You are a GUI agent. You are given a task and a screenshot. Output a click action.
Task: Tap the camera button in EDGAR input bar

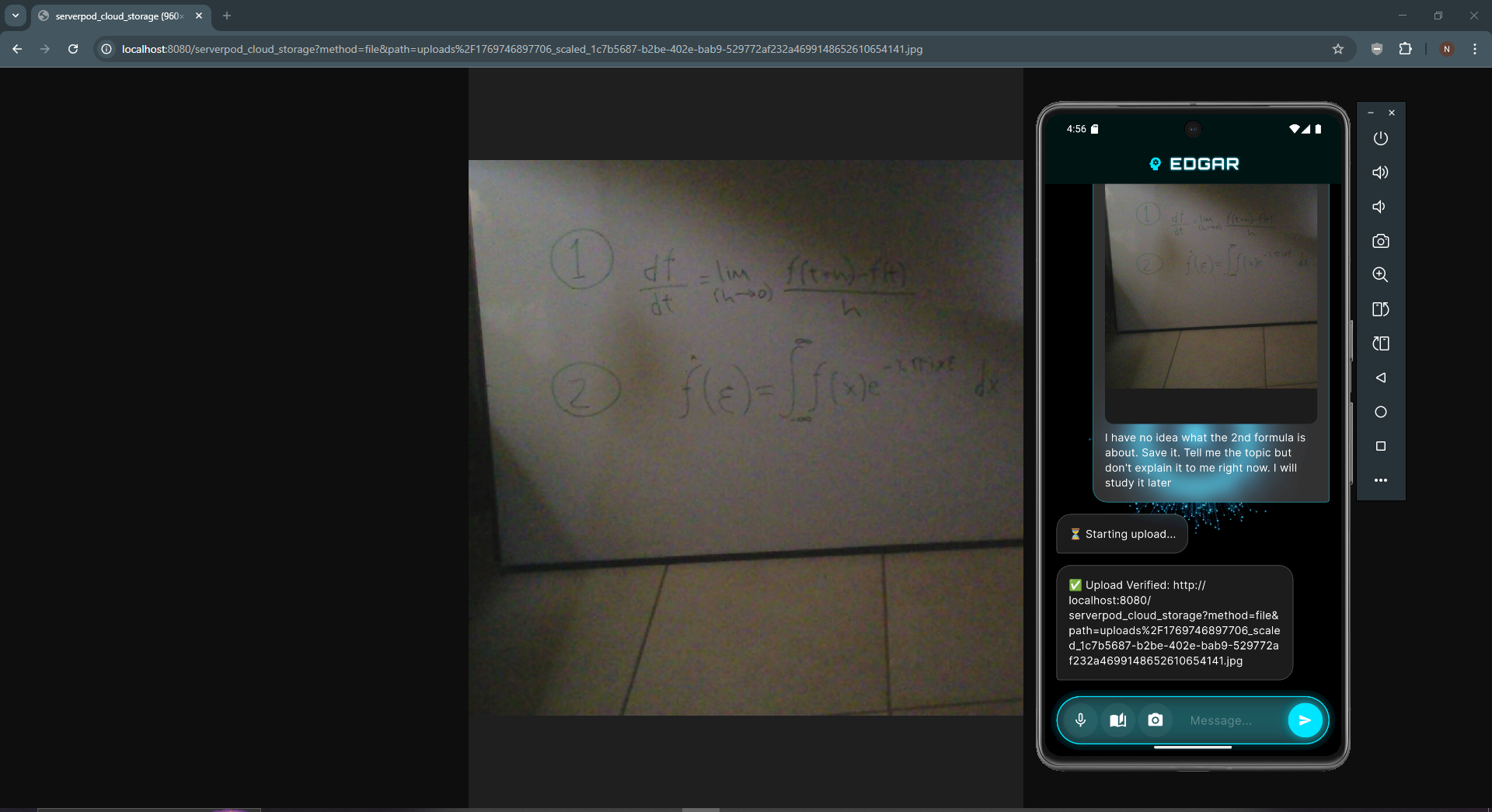1156,720
